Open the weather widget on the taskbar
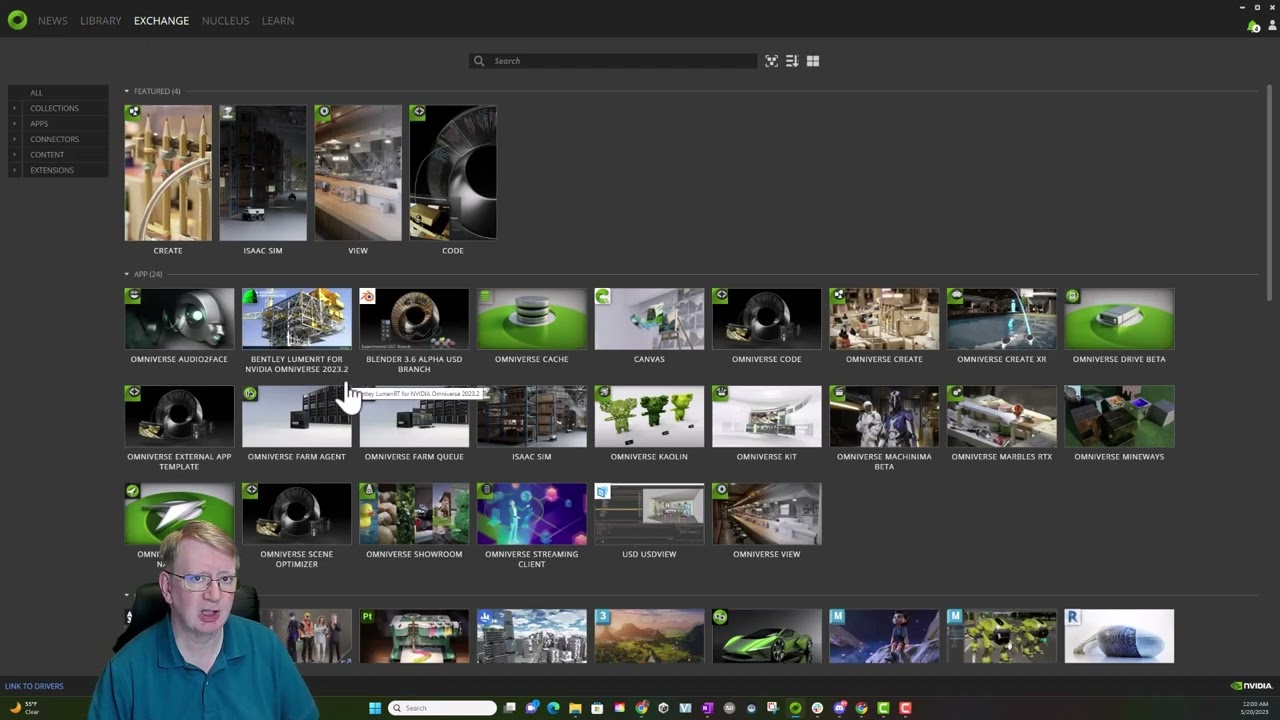Image resolution: width=1280 pixels, height=720 pixels. point(24,708)
